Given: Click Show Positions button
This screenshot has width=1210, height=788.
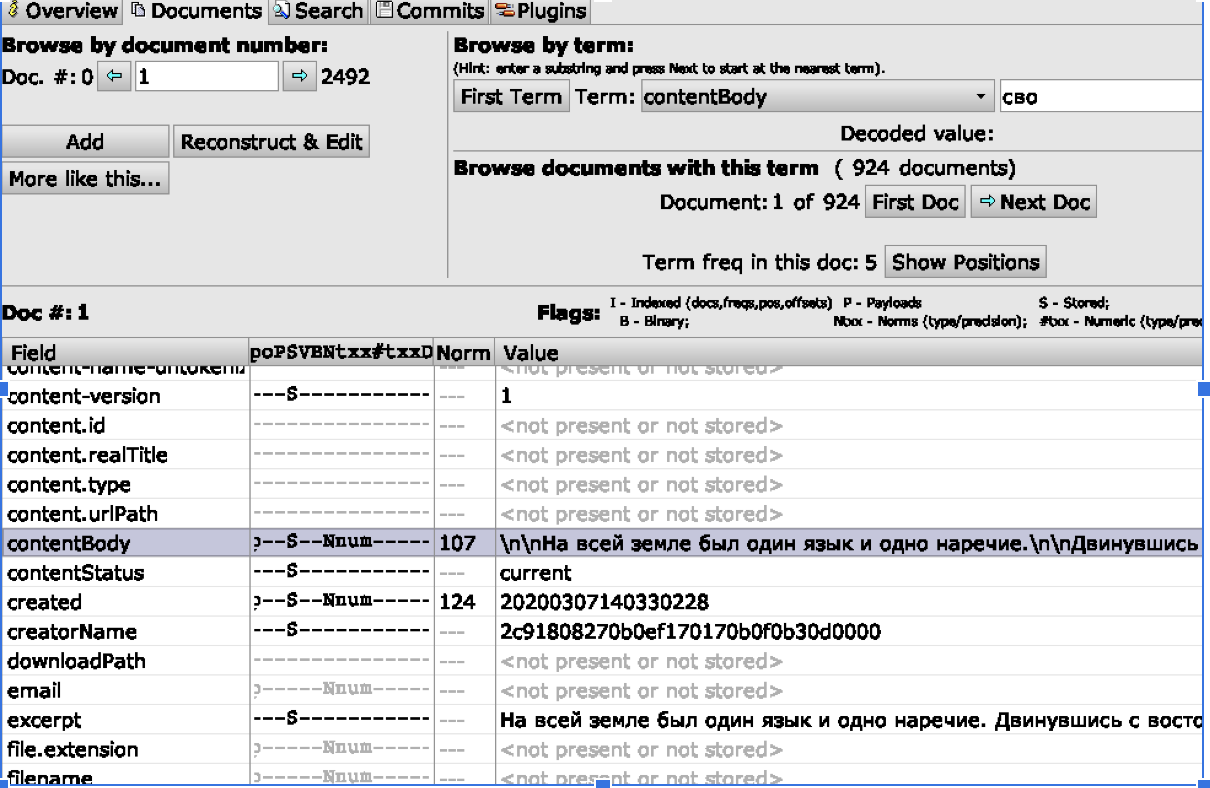Looking at the screenshot, I should (965, 262).
